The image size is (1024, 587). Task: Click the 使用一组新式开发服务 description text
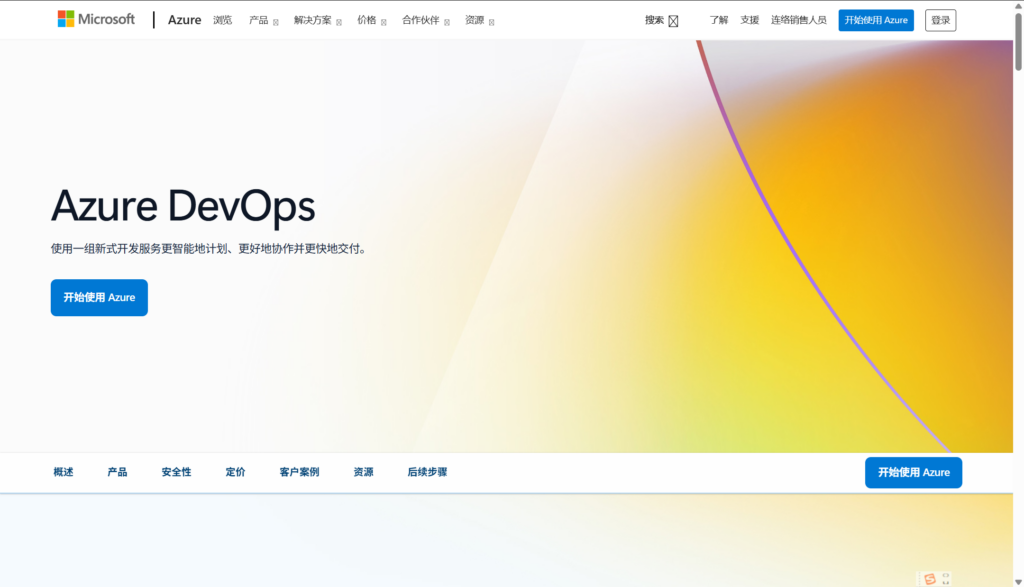(x=210, y=249)
